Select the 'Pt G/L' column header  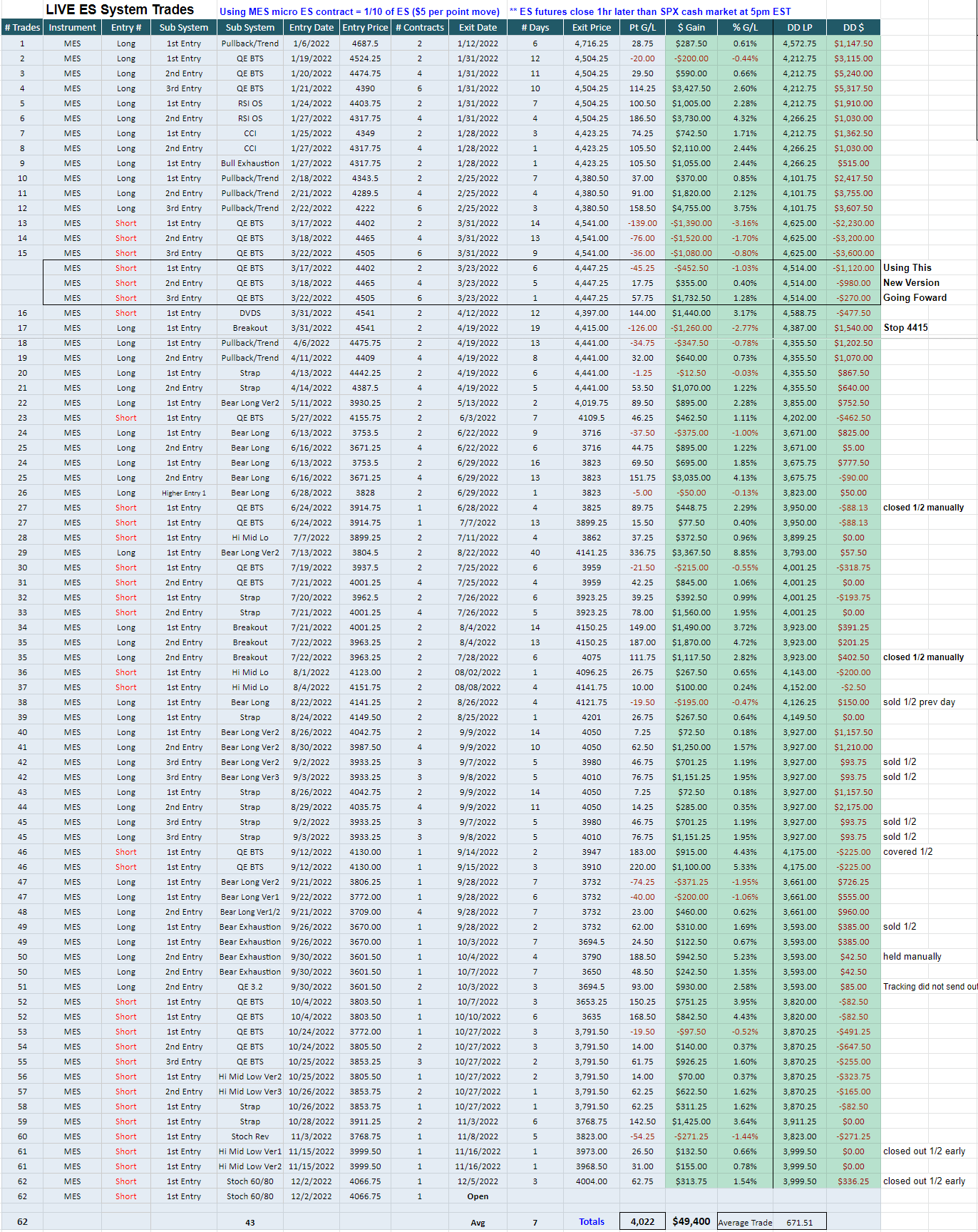(x=642, y=28)
